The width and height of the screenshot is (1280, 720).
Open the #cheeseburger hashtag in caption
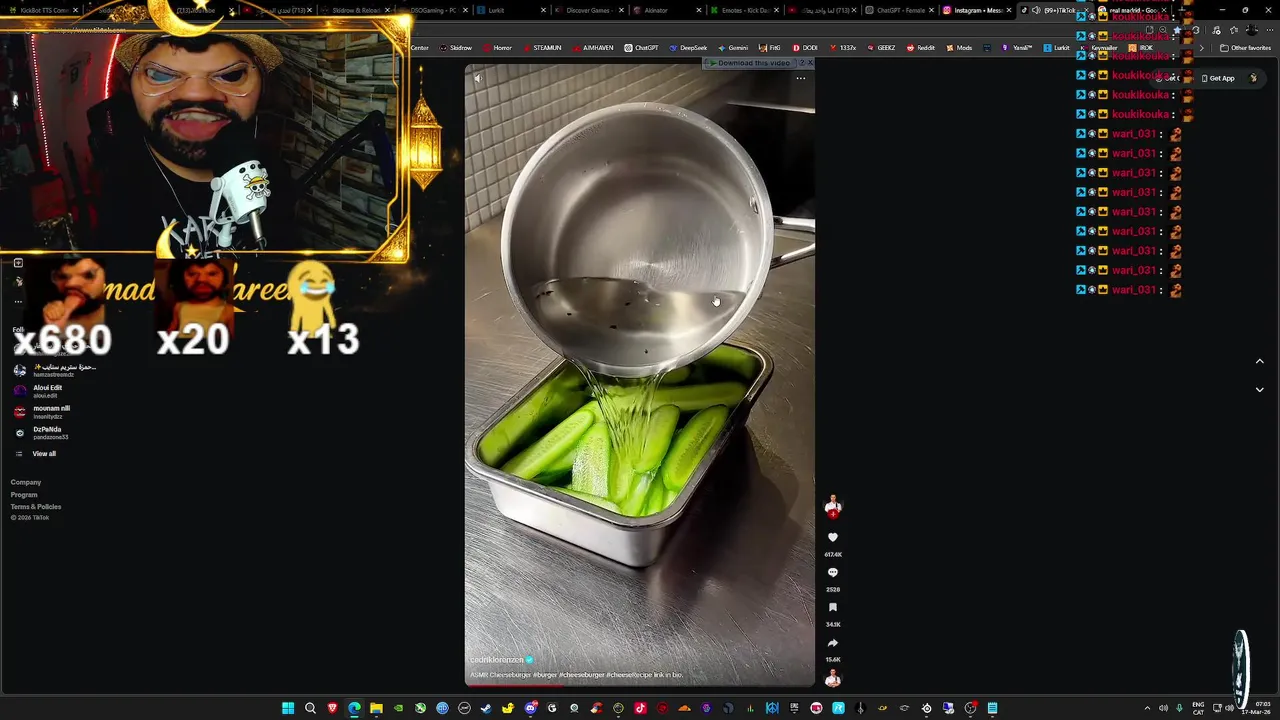[x=582, y=675]
